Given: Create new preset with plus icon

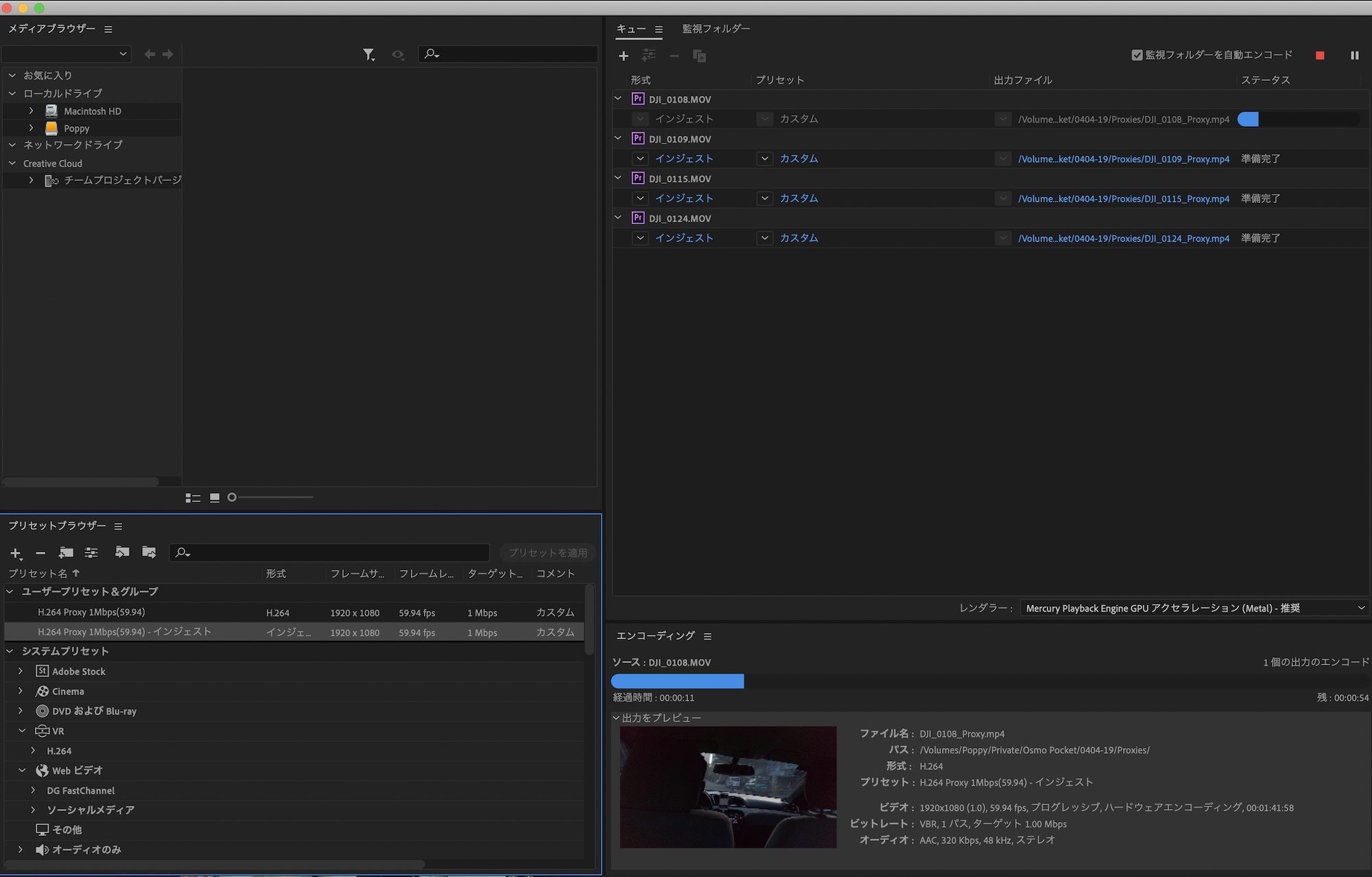Looking at the screenshot, I should click(15, 553).
